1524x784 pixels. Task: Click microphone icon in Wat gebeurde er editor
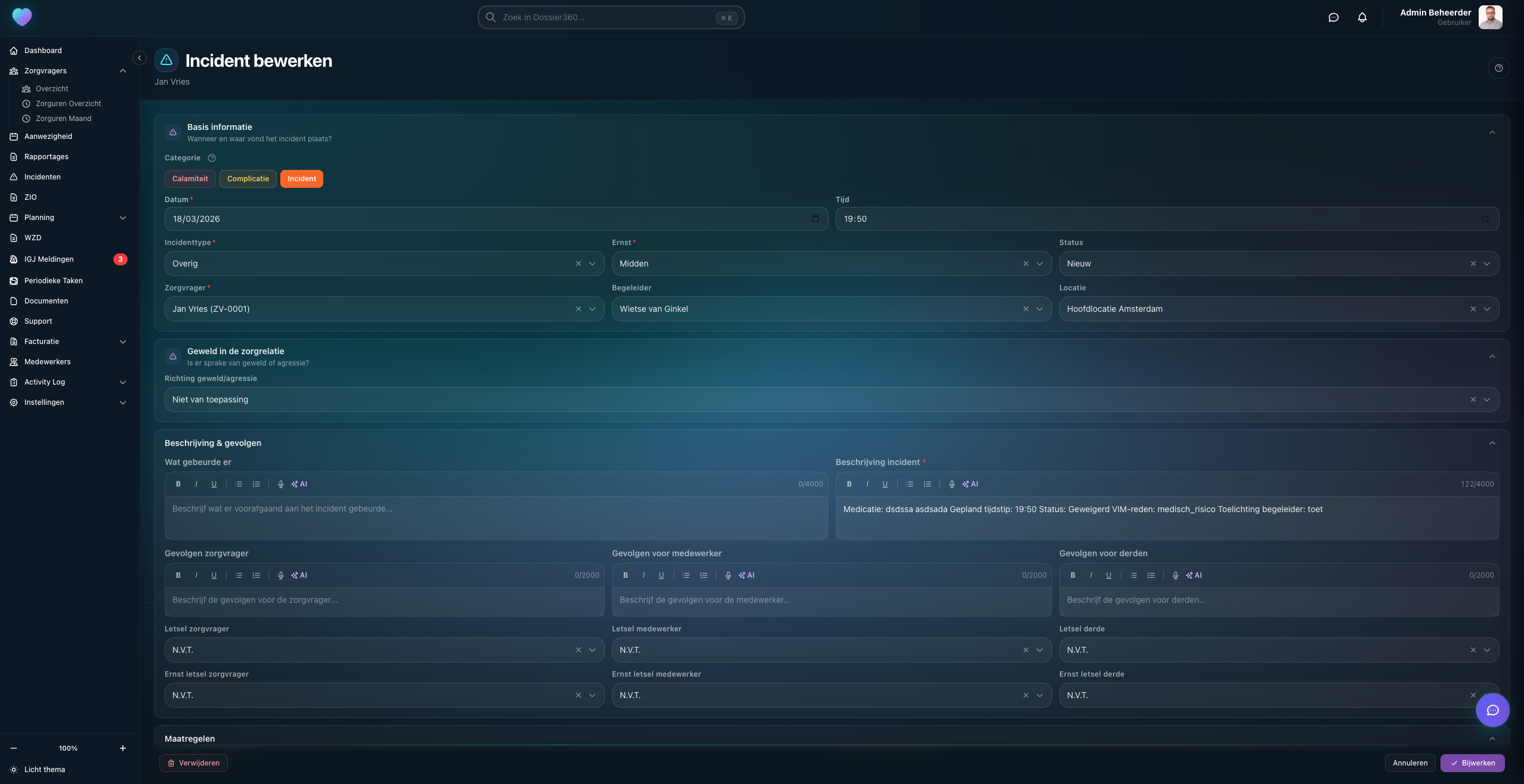[x=280, y=484]
